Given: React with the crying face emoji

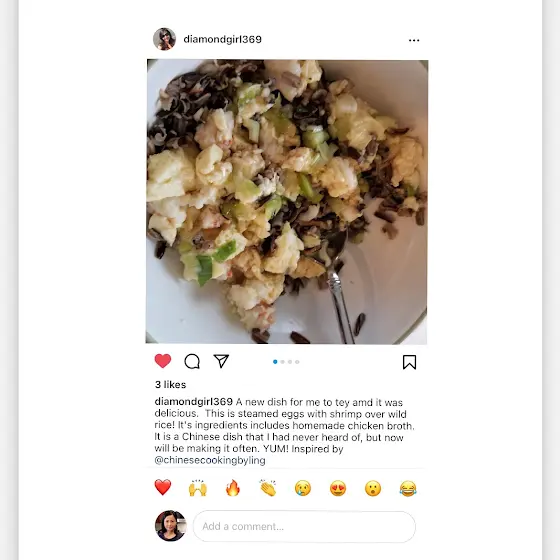Looking at the screenshot, I should (x=303, y=488).
